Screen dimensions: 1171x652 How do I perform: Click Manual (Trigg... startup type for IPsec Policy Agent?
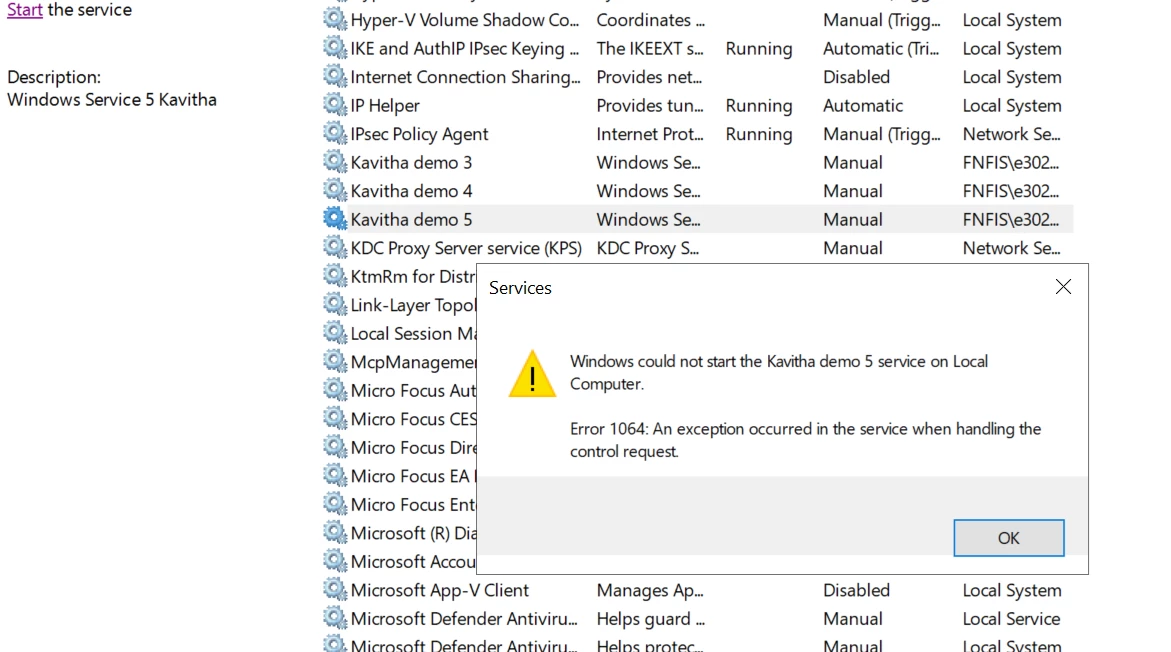881,134
